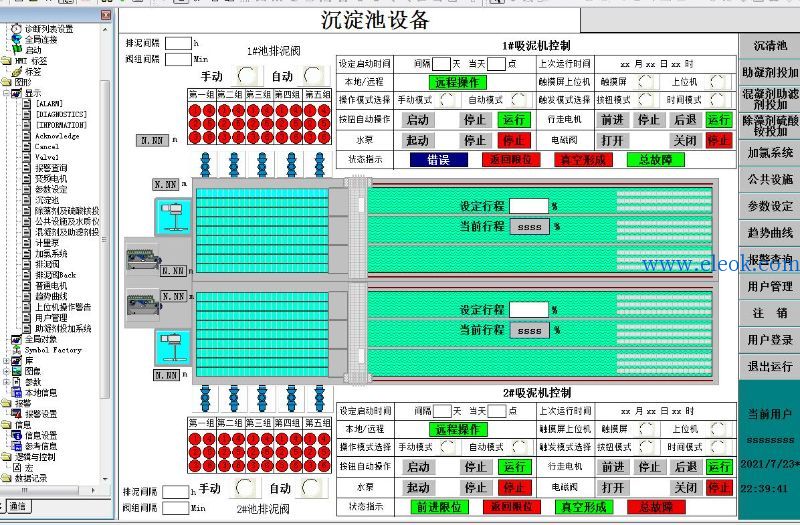The image size is (800, 525).
Task: Click the tree horizontal scroll right arrow
Action: [93, 490]
